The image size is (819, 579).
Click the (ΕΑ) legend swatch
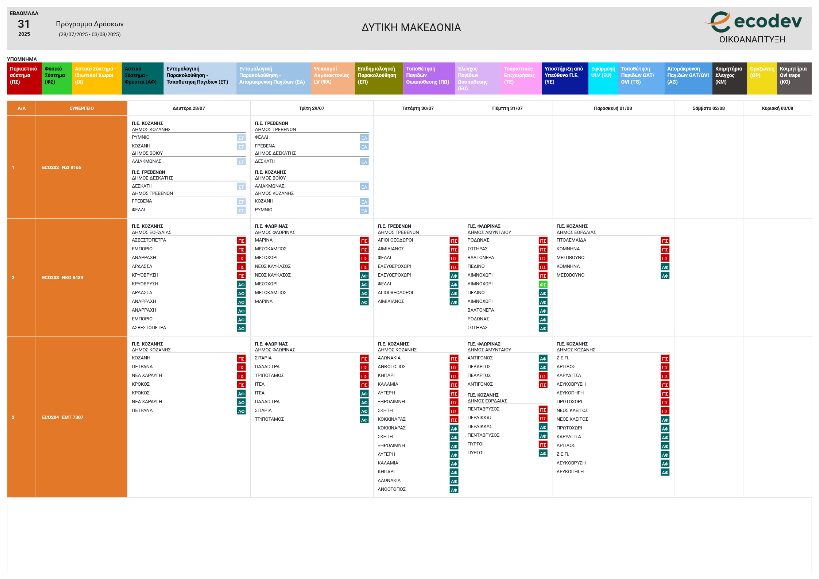click(x=274, y=78)
